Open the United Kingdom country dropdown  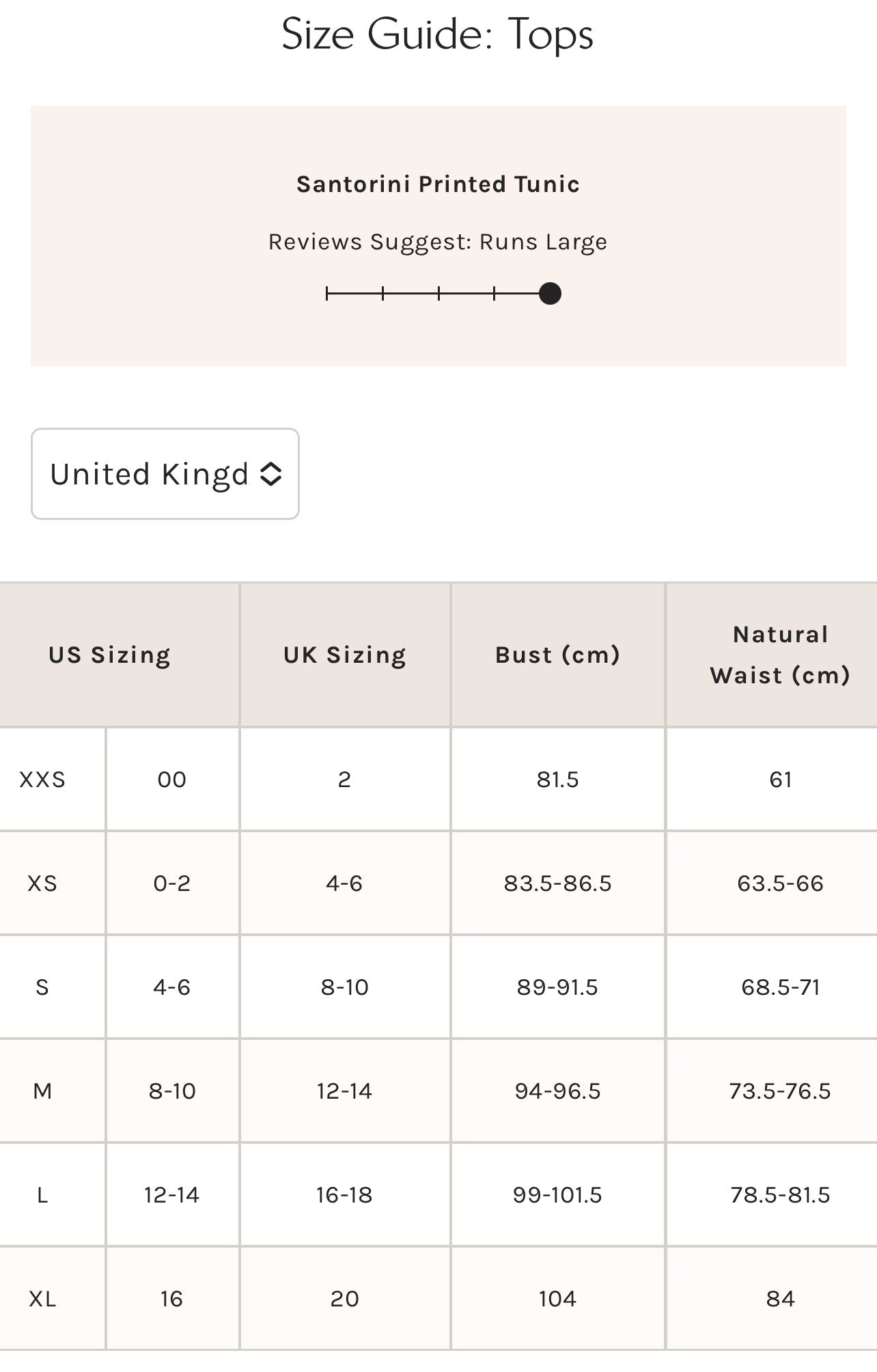165,474
